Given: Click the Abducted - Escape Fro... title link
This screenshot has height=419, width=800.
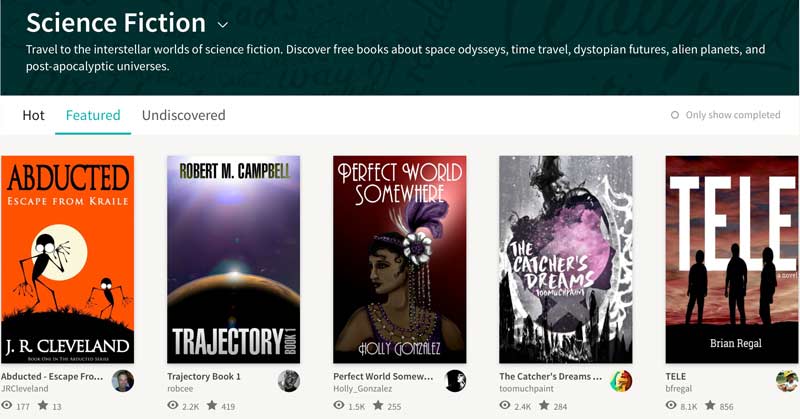Looking at the screenshot, I should [52, 376].
